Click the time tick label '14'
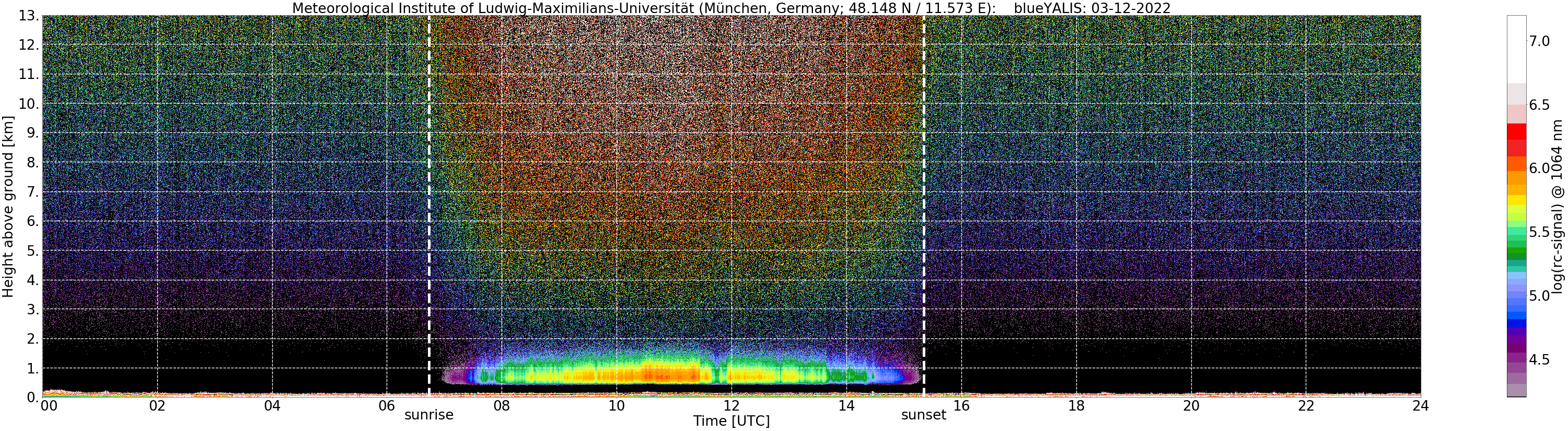 coord(846,405)
